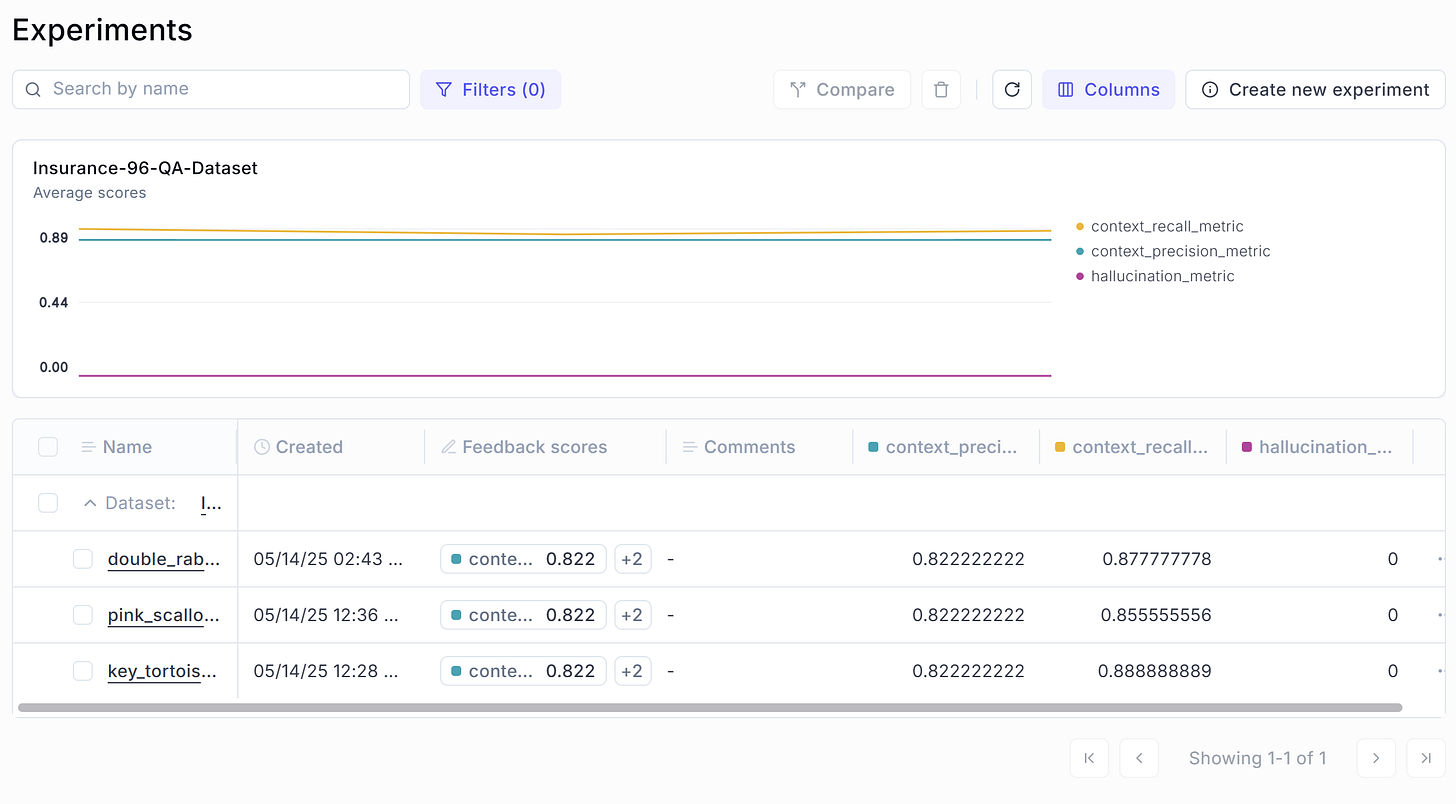Click the Compare button

[842, 90]
